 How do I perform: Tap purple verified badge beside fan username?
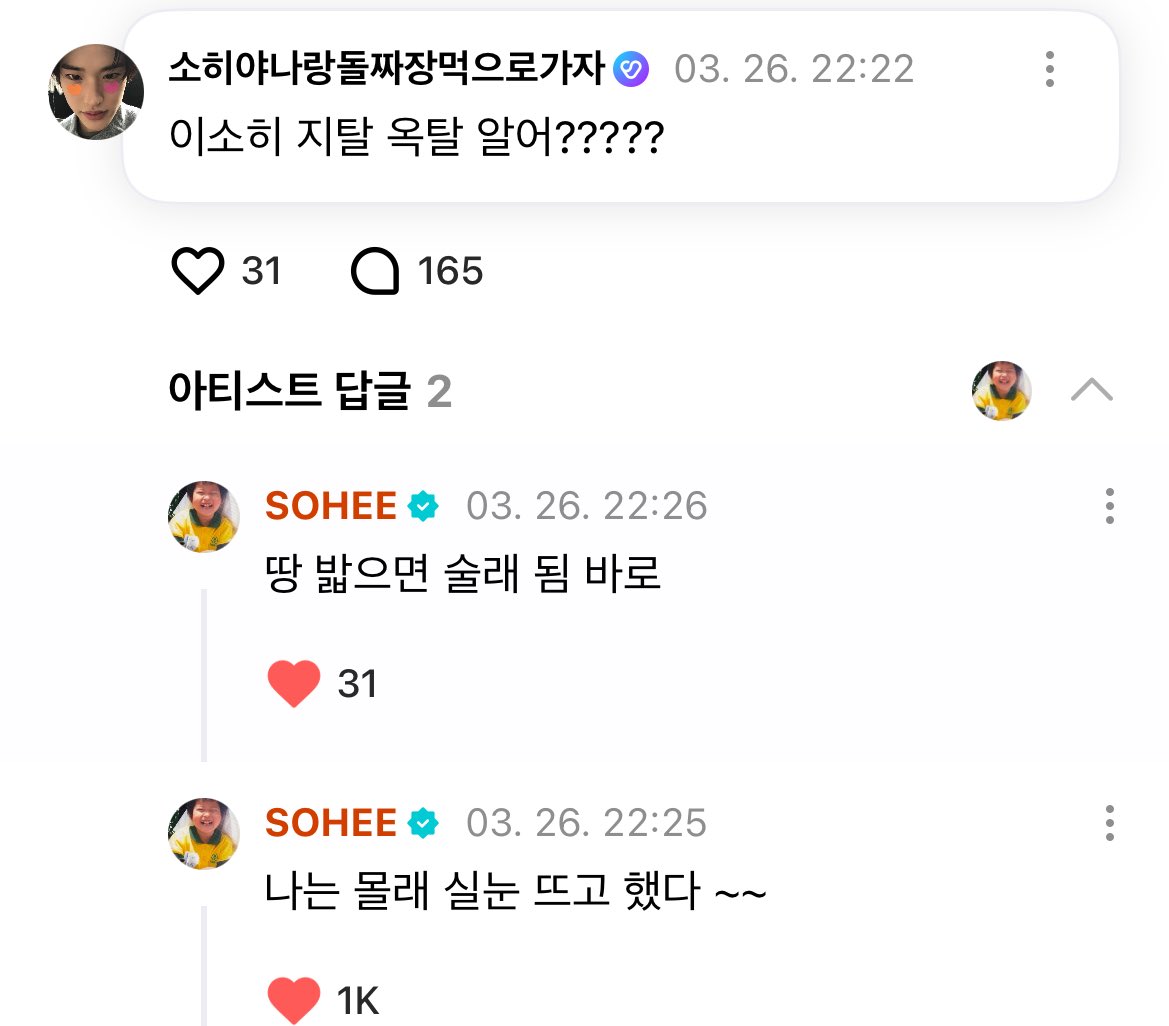(x=631, y=69)
